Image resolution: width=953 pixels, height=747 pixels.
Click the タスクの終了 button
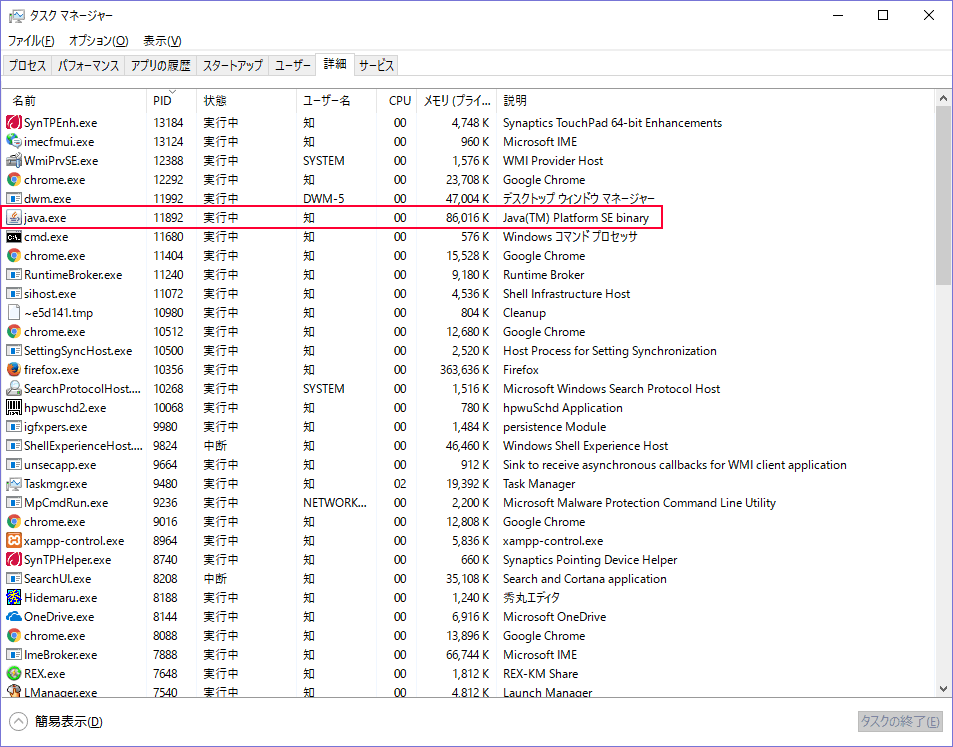(x=900, y=721)
